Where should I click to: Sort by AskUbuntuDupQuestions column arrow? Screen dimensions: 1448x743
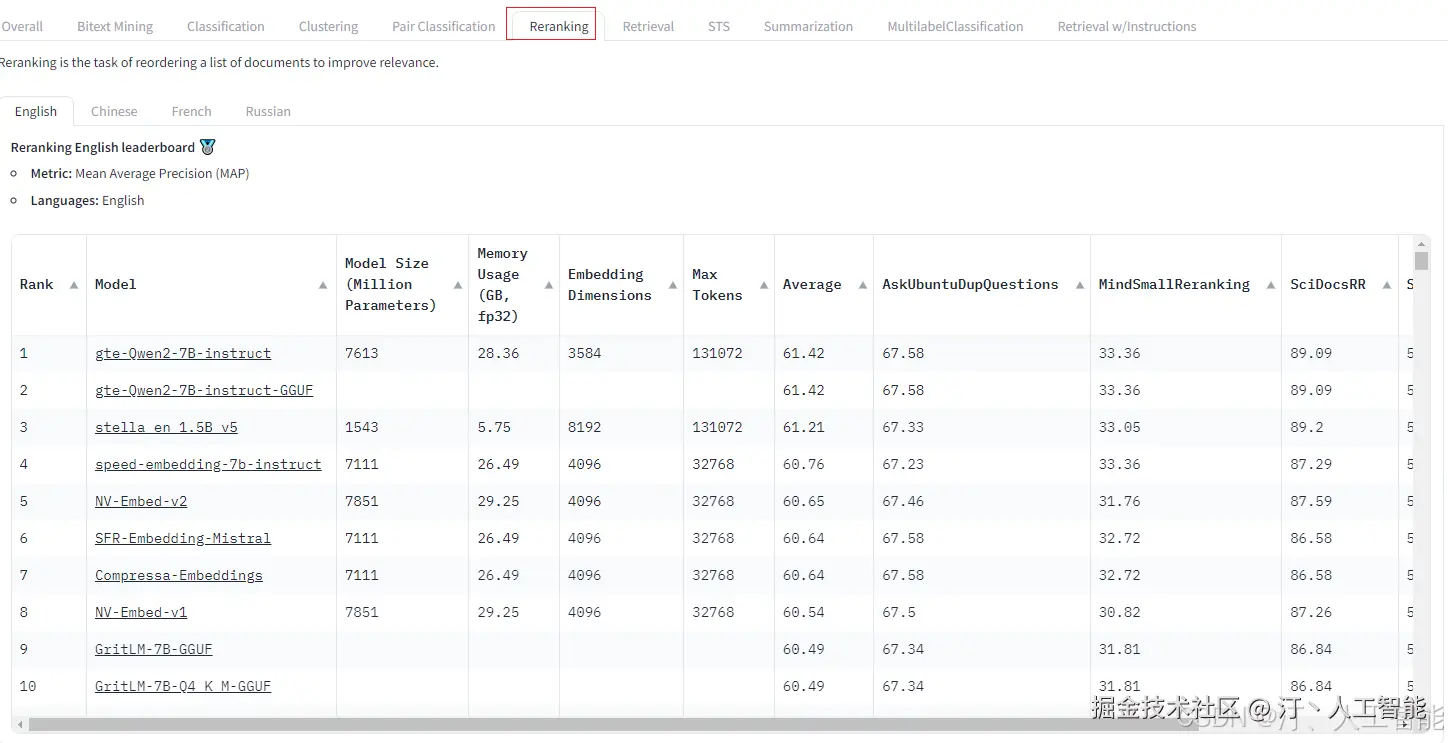[1079, 285]
